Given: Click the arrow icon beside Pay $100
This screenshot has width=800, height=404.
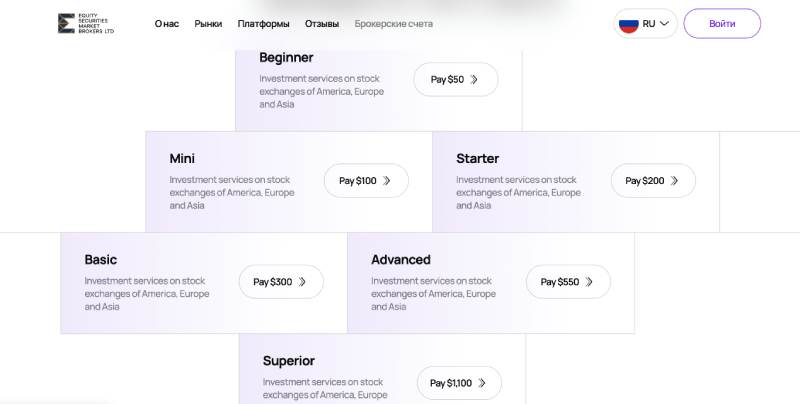Looking at the screenshot, I should [x=387, y=181].
